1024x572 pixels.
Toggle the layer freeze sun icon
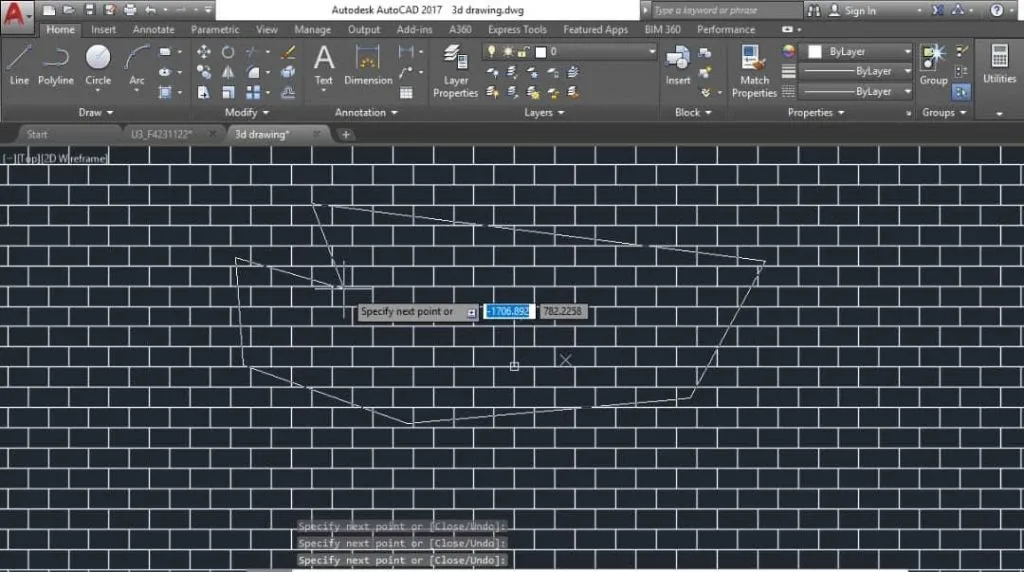click(507, 52)
